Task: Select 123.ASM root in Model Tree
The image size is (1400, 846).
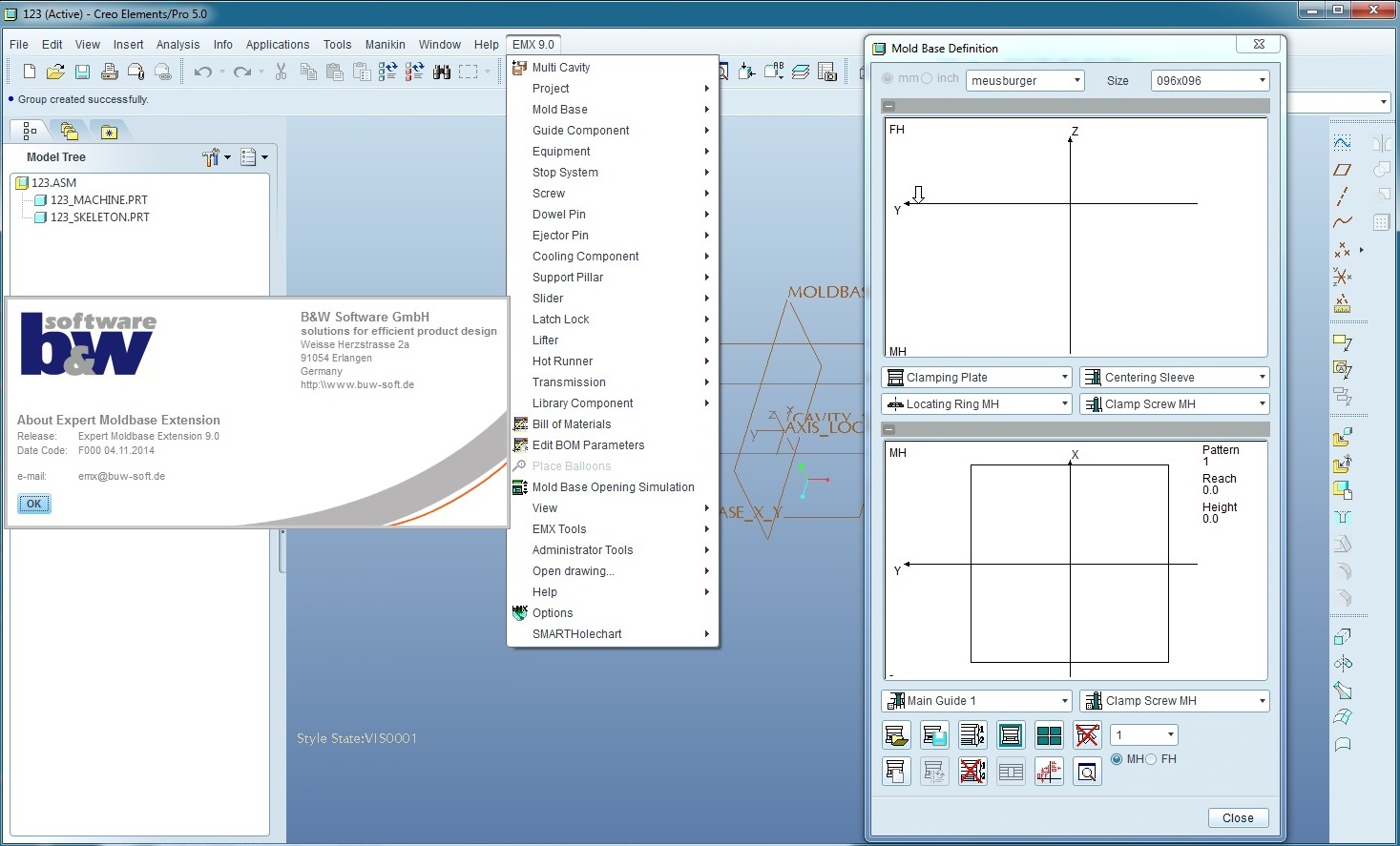Action: (53, 183)
